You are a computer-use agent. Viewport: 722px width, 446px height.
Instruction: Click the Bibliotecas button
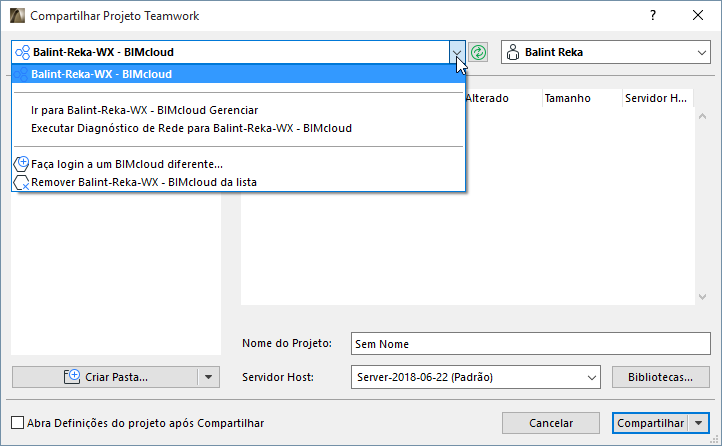pos(660,377)
